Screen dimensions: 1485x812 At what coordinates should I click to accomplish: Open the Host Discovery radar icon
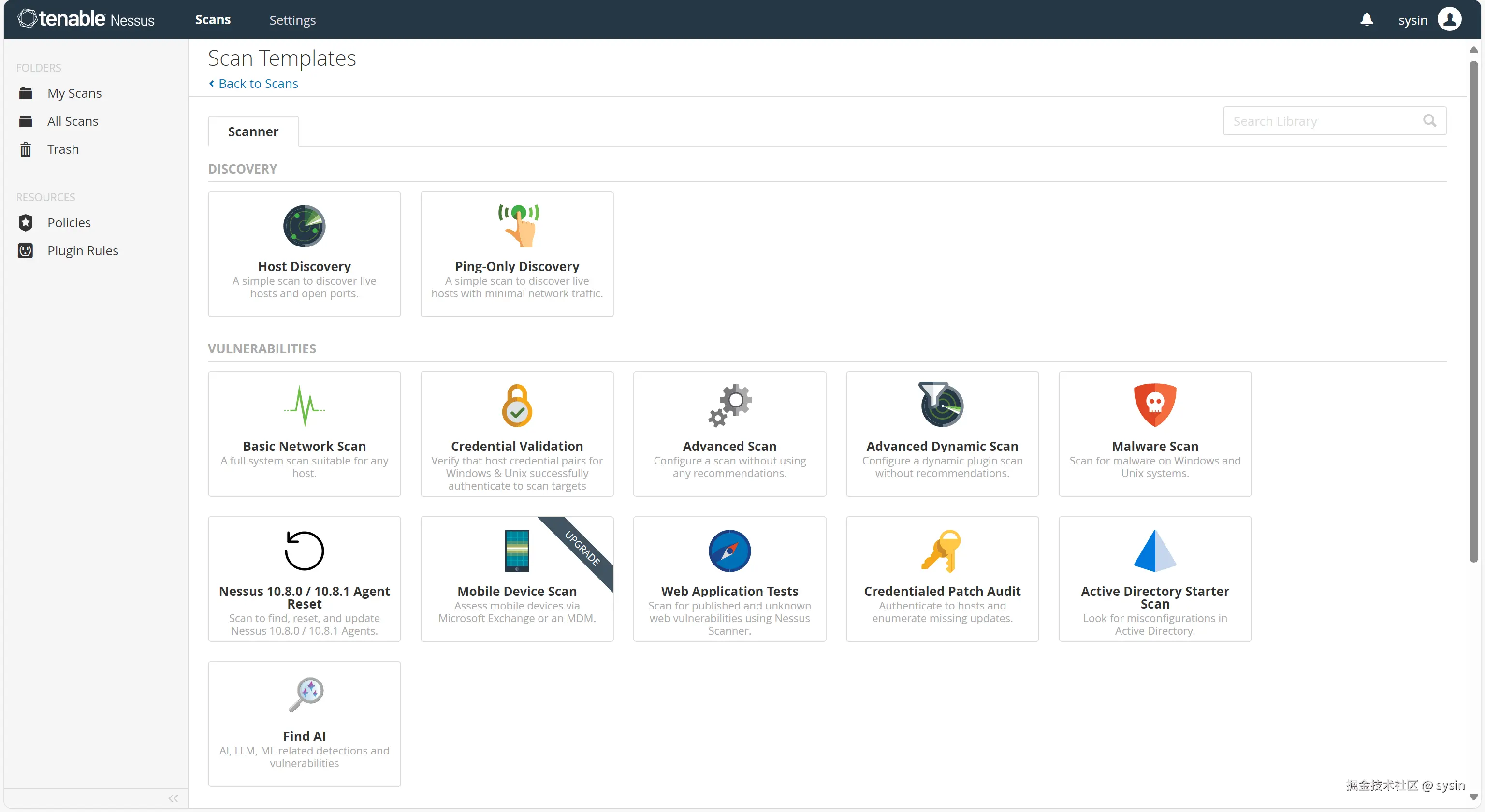(x=304, y=226)
